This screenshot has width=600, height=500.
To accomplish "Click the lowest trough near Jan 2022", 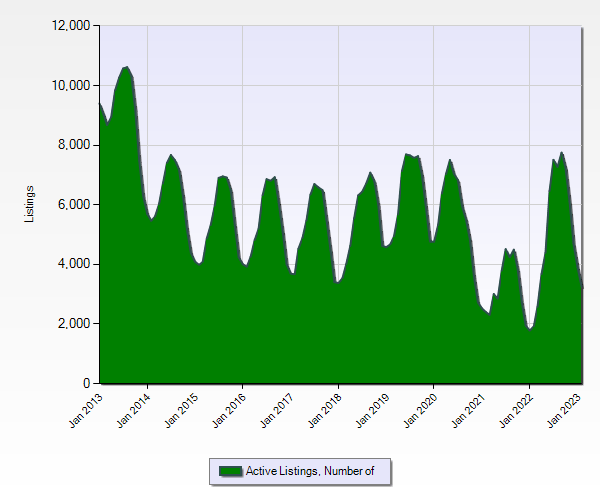I will click(529, 328).
